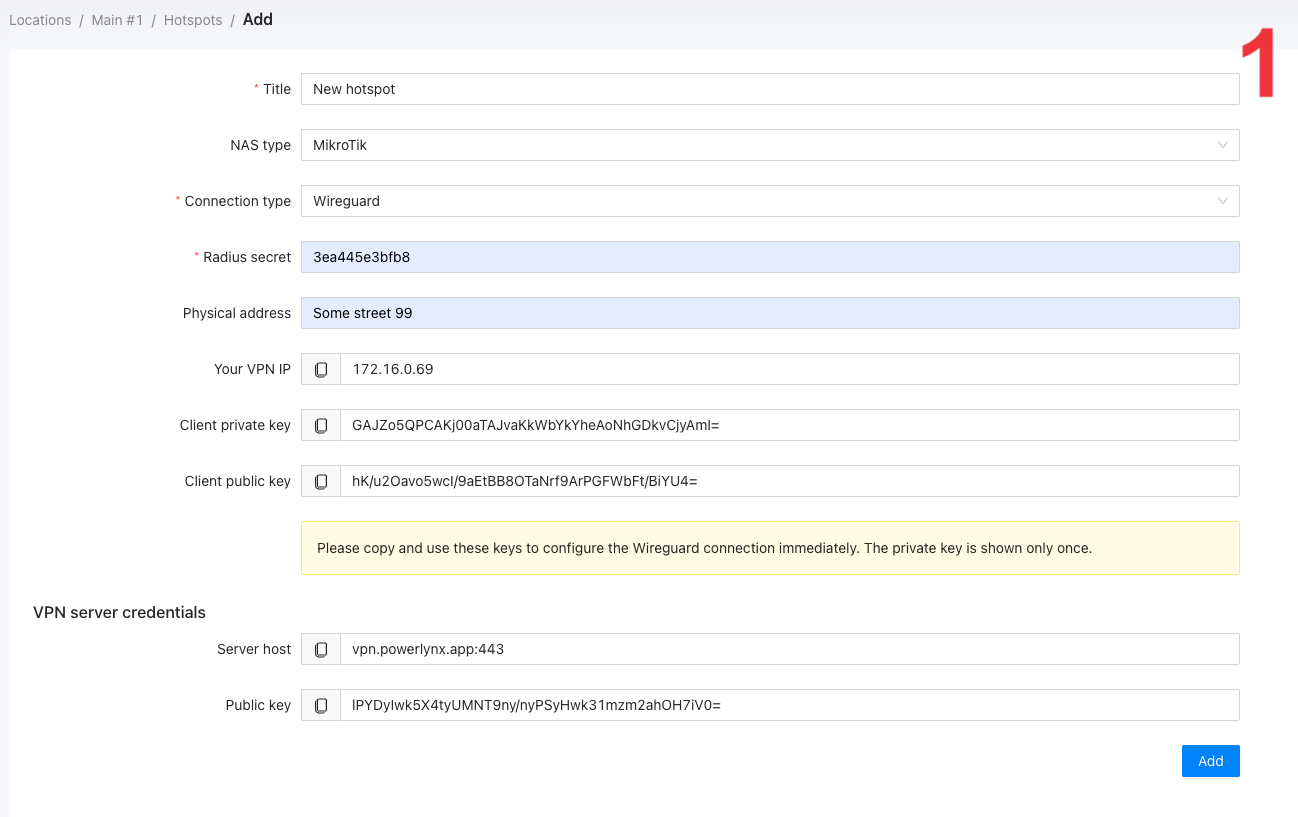Image resolution: width=1298 pixels, height=817 pixels.
Task: Click into the Radius secret field
Action: [x=770, y=257]
